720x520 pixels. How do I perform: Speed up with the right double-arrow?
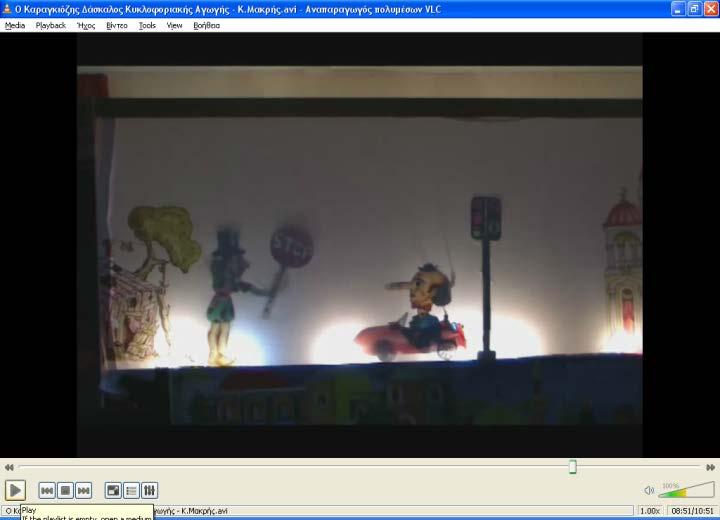710,467
